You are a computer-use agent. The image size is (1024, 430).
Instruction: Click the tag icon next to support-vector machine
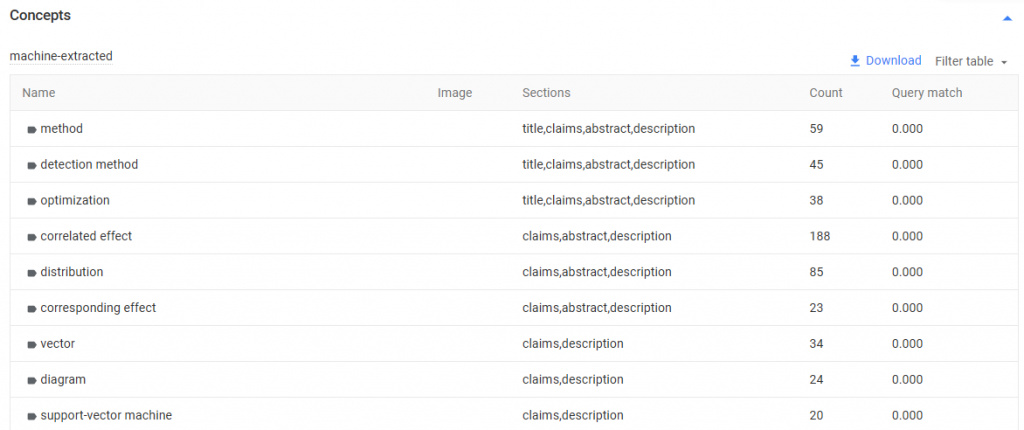[x=32, y=416]
